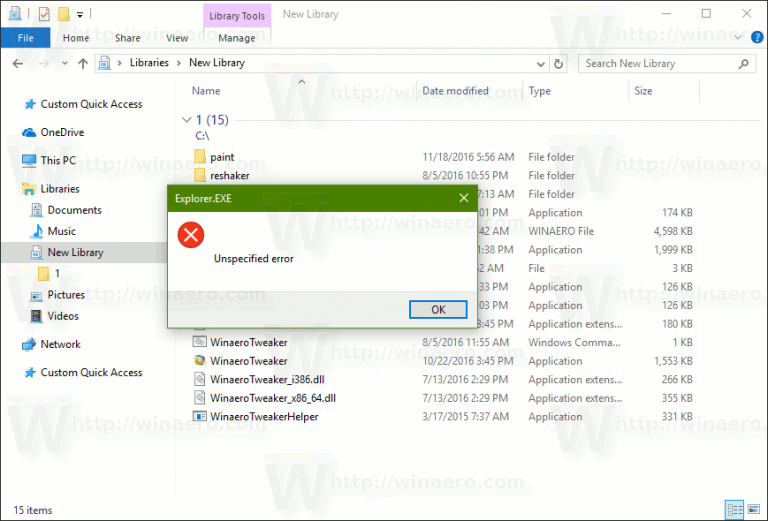The width and height of the screenshot is (768, 521).
Task: Close the Explorer.EXE error dialog
Action: (x=463, y=198)
